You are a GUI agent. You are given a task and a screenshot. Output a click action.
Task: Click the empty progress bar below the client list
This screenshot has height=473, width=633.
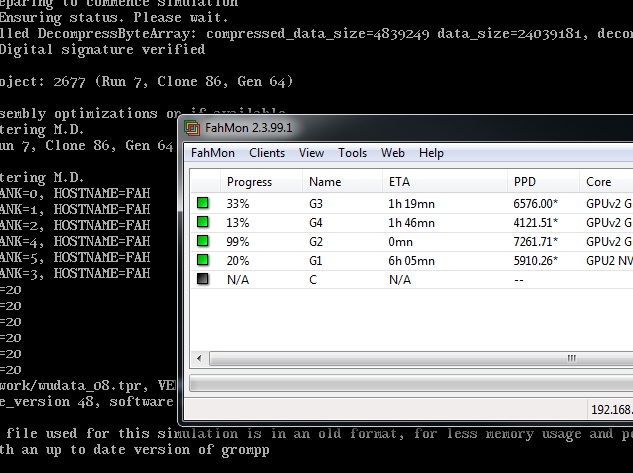tap(411, 384)
